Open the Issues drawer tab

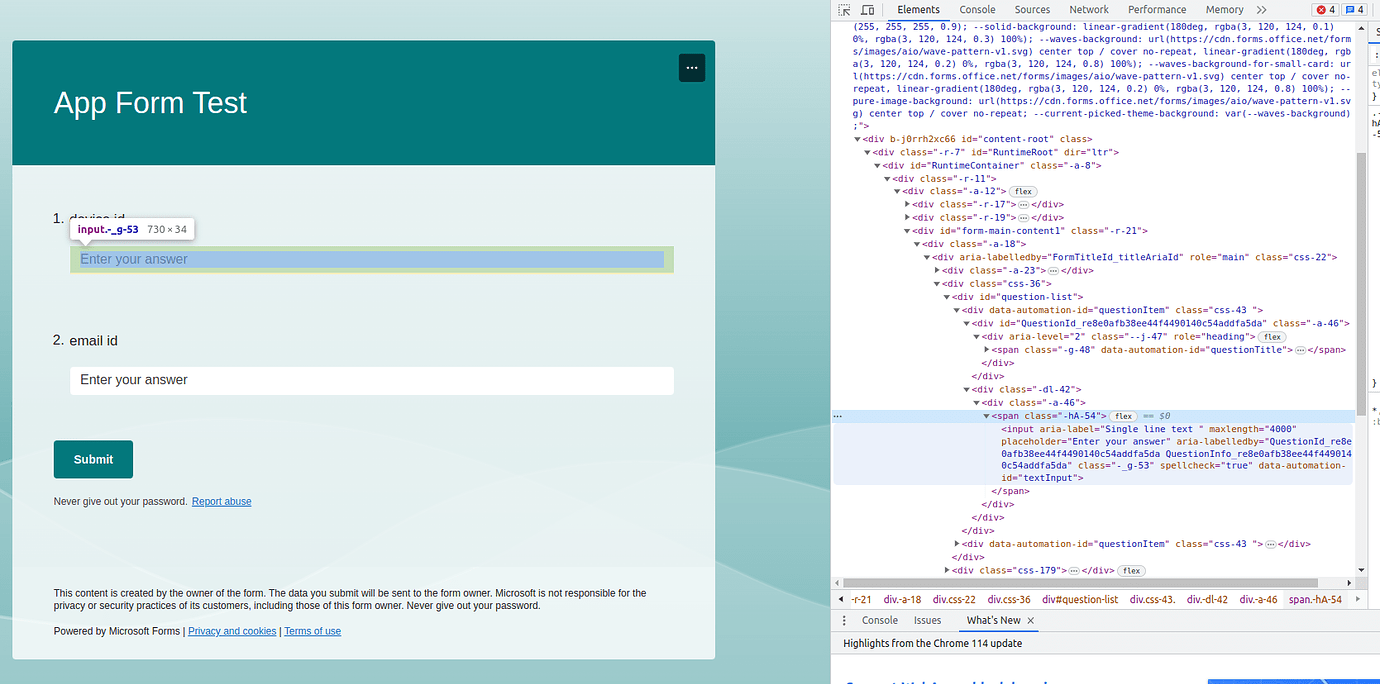pyautogui.click(x=927, y=620)
